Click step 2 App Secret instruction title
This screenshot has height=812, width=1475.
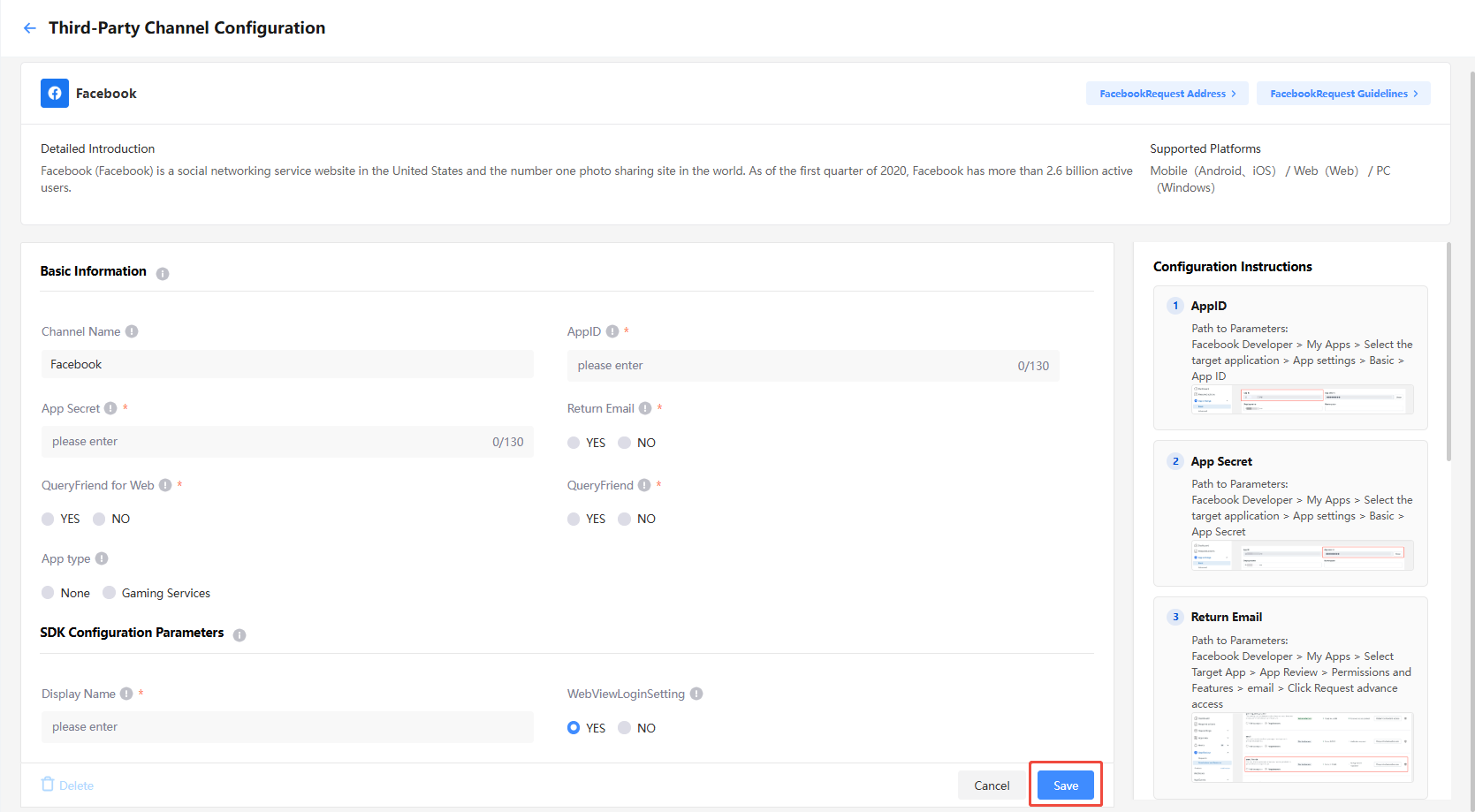1221,461
